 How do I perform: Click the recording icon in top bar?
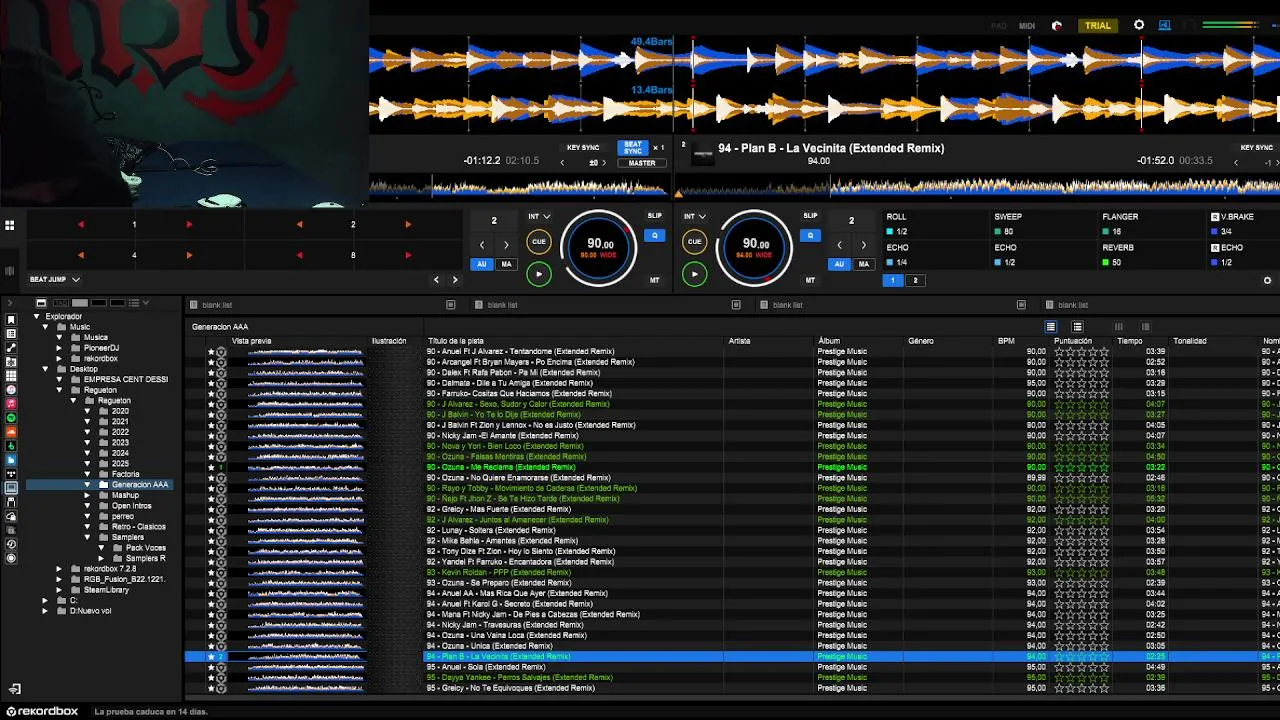tap(1057, 25)
